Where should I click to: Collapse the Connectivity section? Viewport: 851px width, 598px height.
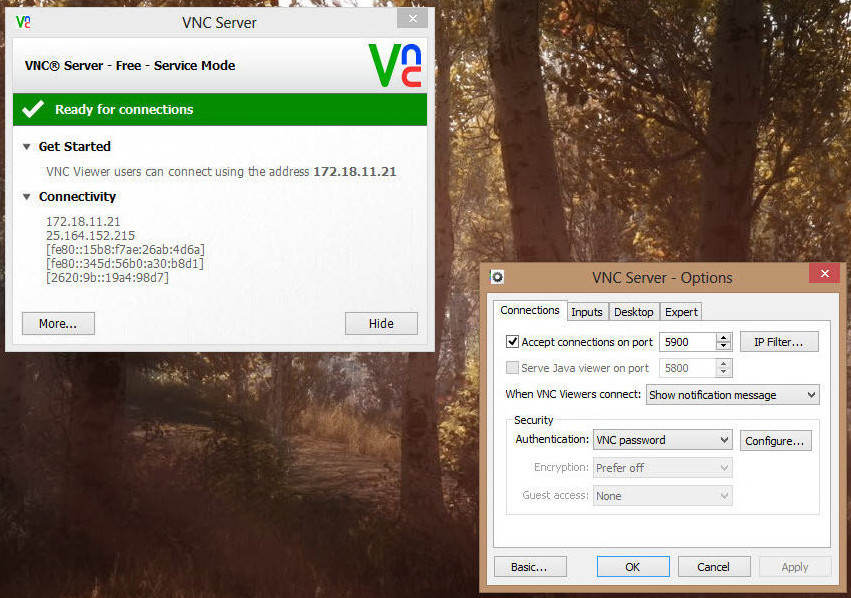coord(27,197)
